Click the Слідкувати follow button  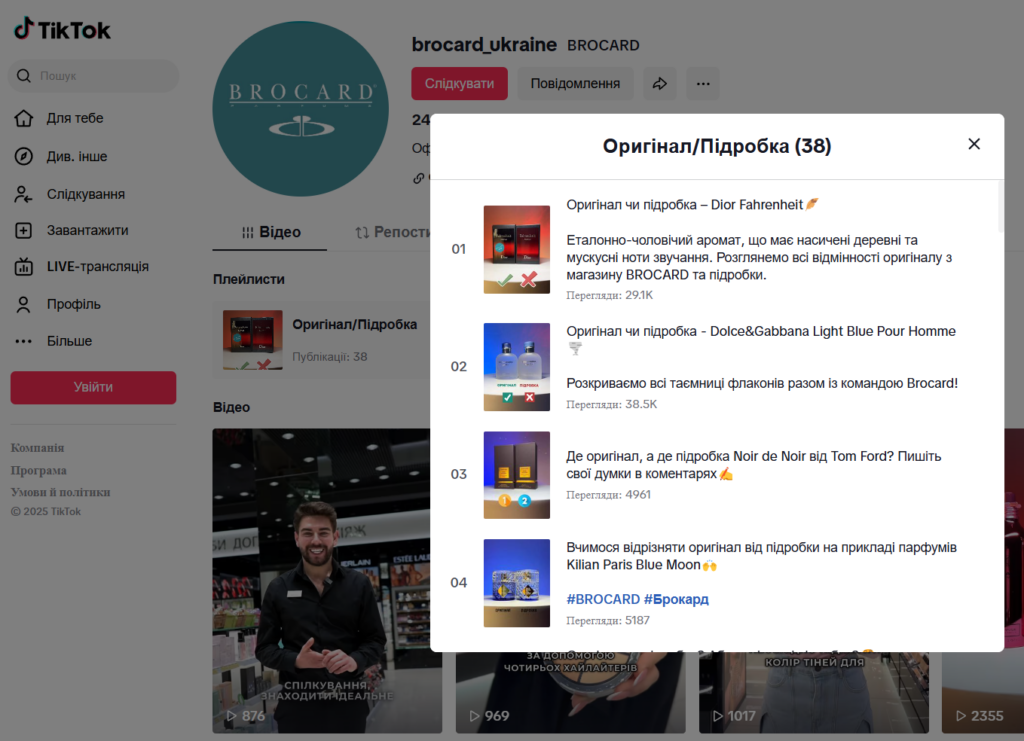[459, 84]
